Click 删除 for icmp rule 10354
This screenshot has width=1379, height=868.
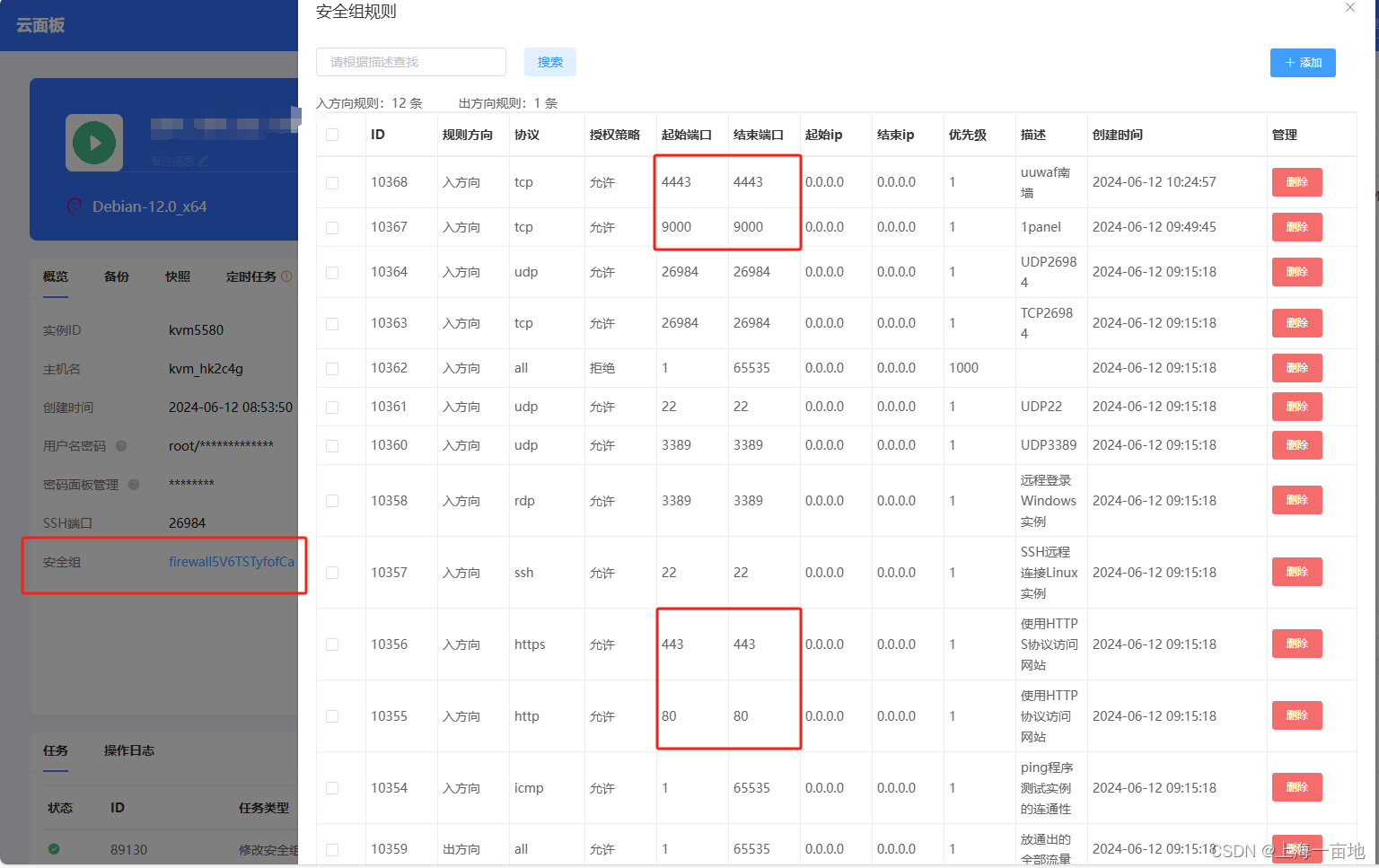coord(1297,787)
